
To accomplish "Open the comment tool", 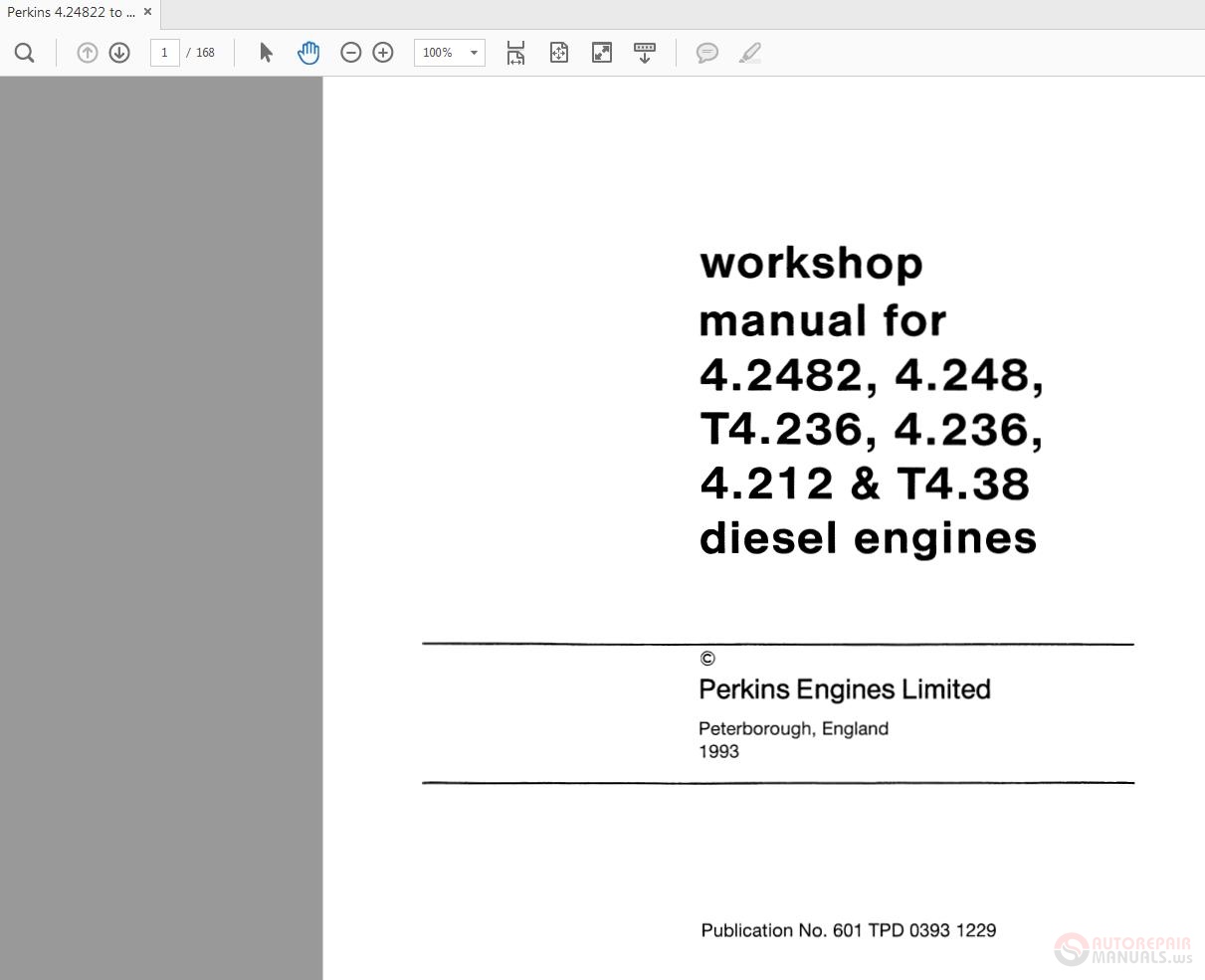I will (707, 52).
